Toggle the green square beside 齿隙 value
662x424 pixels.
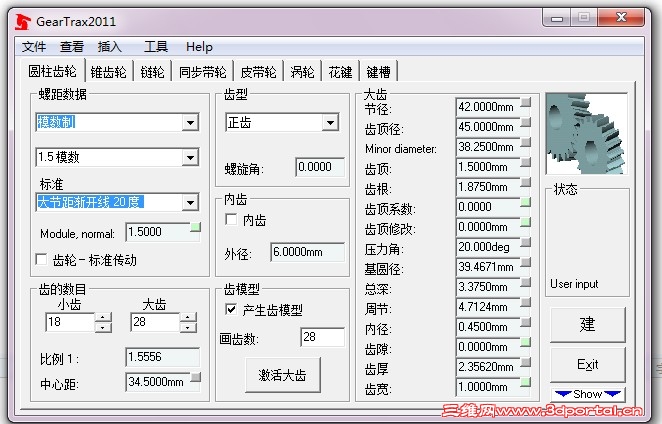coord(526,342)
